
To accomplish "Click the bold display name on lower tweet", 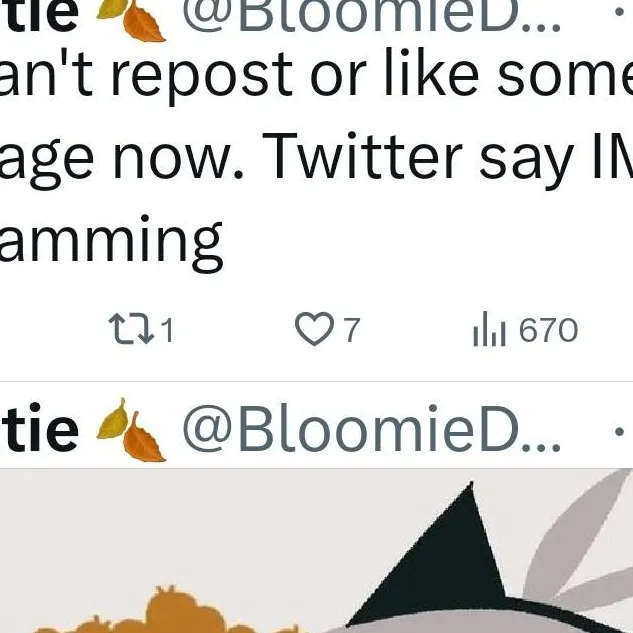I will click(39, 429).
